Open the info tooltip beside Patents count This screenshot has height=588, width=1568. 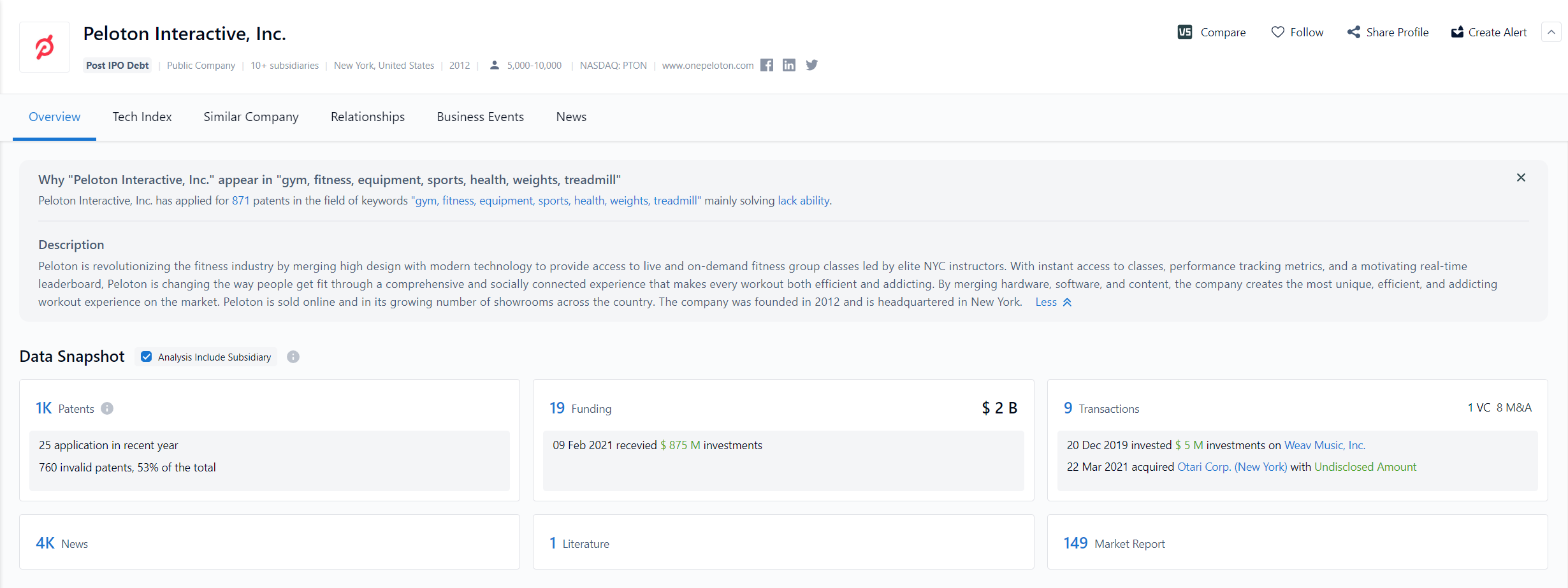click(106, 408)
